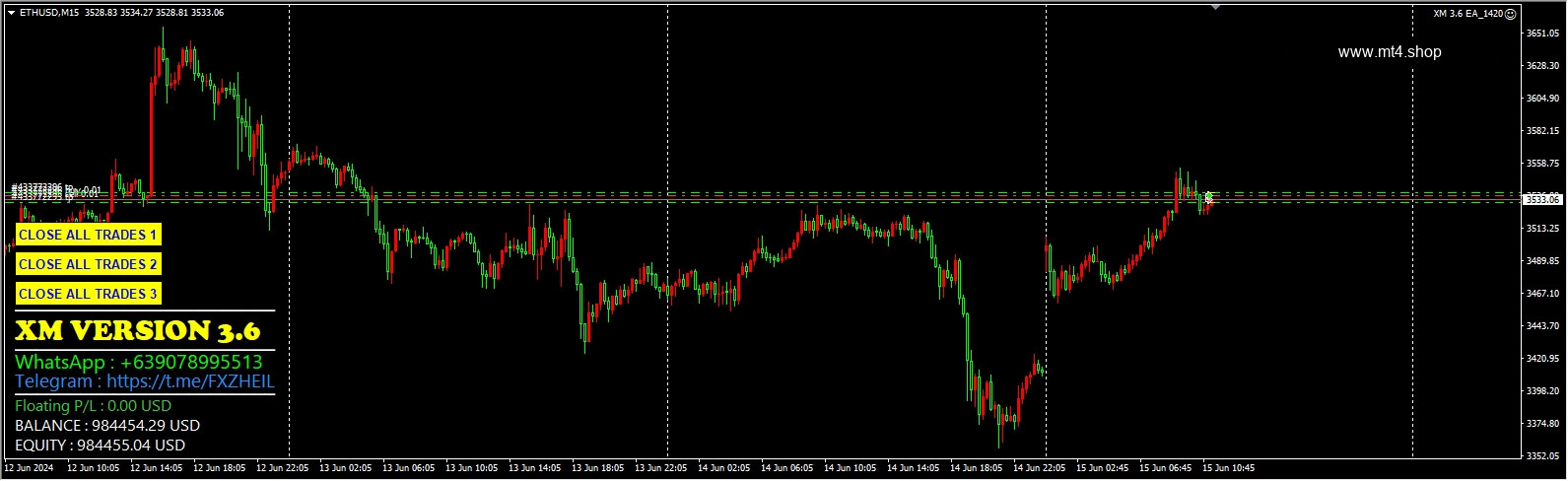Click time axis label 14 Jun 10:05
The height and width of the screenshot is (481, 1568).
coord(850,469)
